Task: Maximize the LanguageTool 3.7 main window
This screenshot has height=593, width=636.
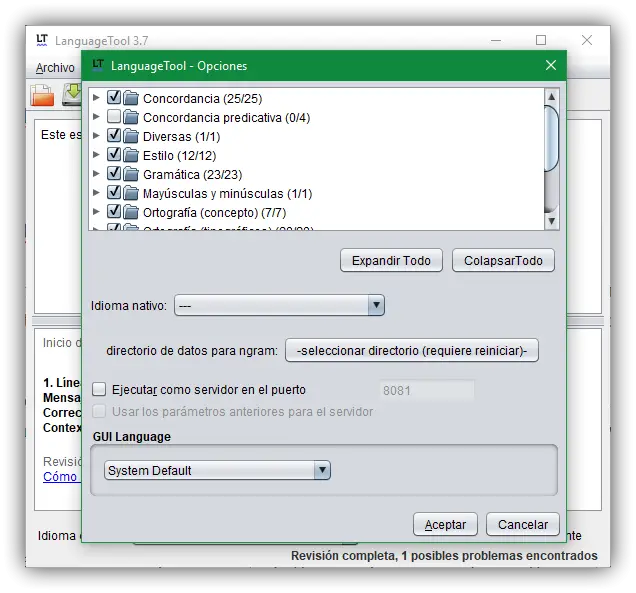Action: (541, 40)
